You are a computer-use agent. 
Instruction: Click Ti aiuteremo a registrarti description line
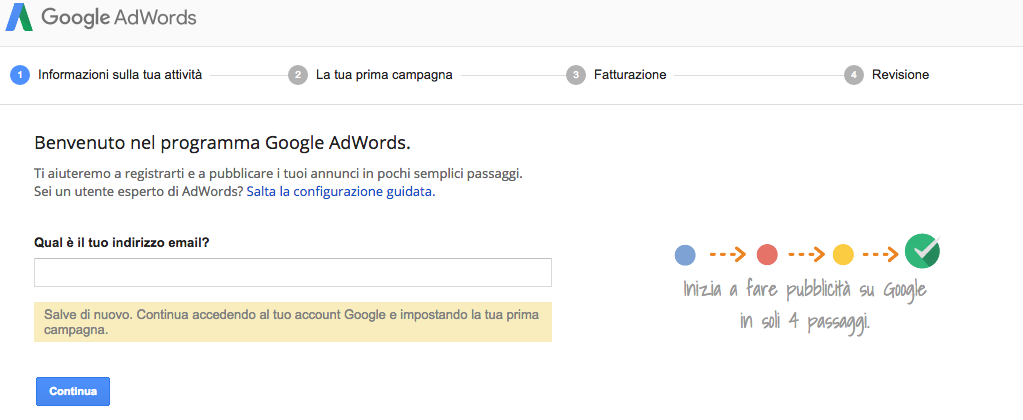point(279,174)
